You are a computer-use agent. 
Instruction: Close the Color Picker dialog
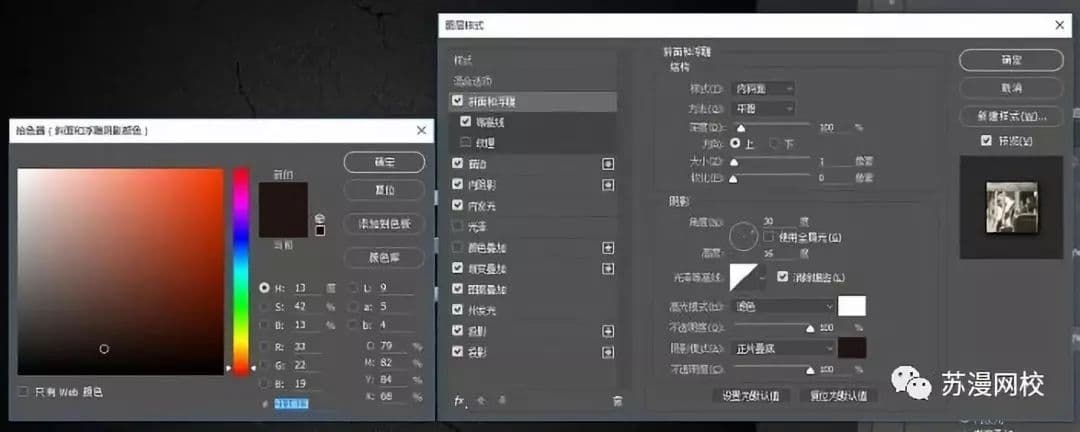(x=422, y=130)
